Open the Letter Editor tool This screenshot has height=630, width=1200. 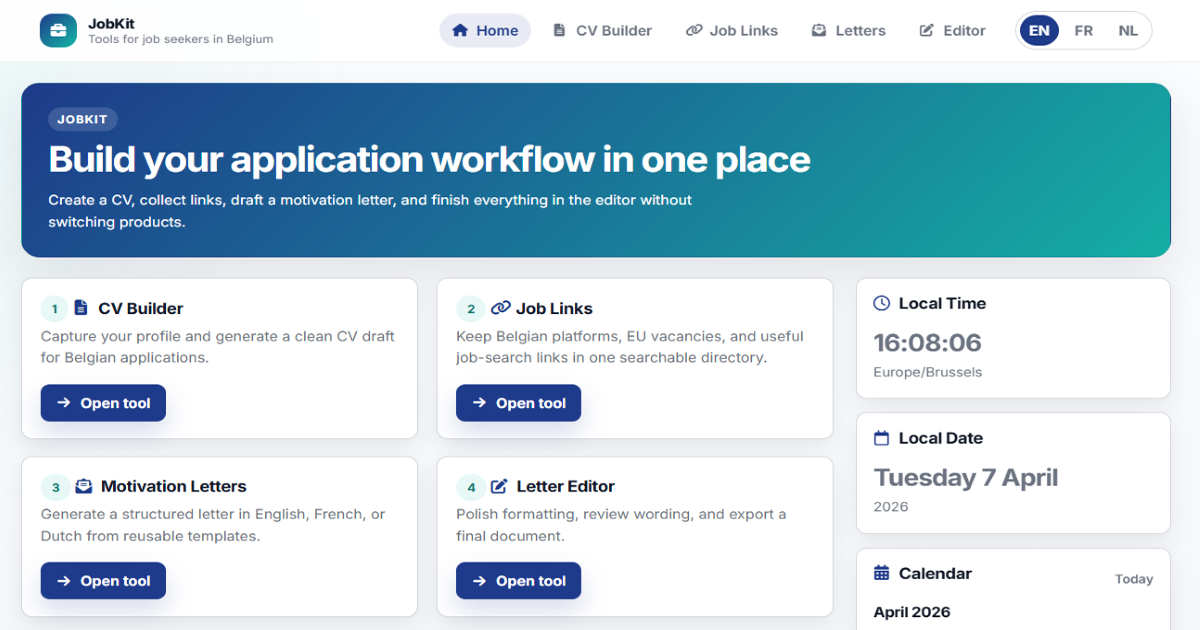pyautogui.click(x=518, y=580)
